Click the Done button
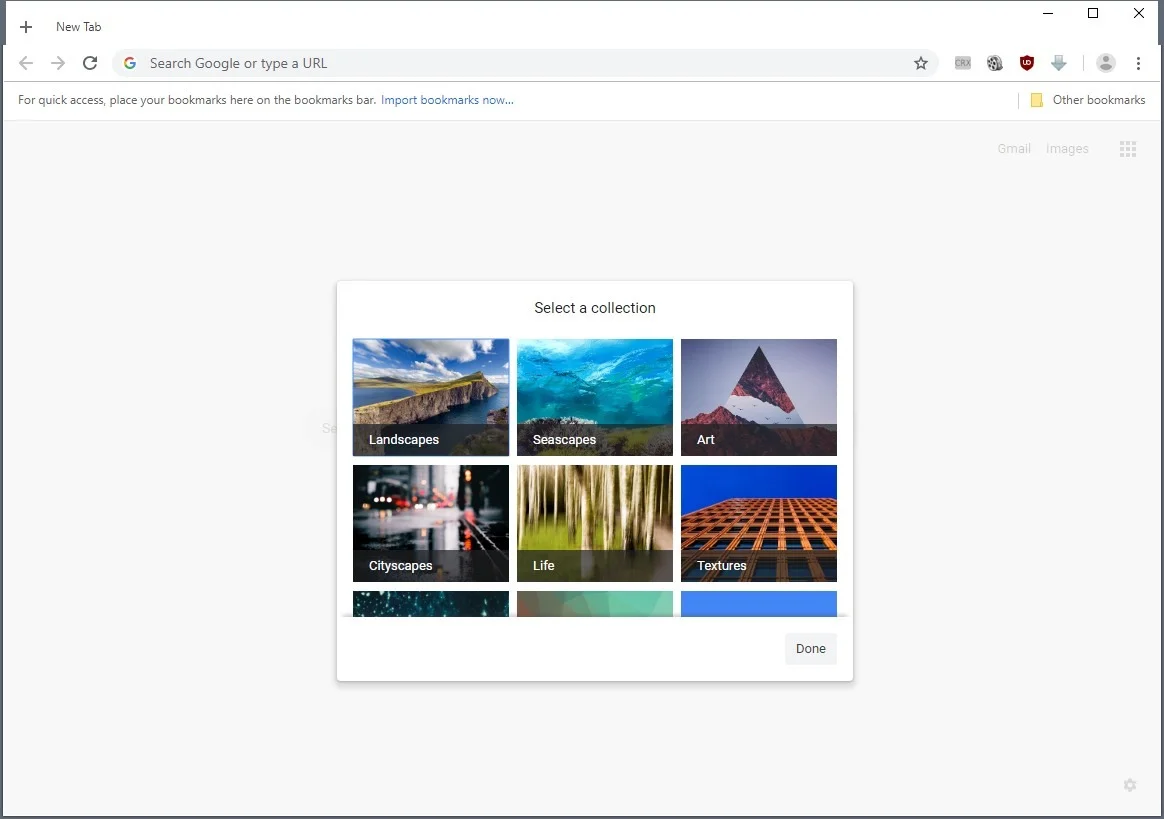Viewport: 1164px width, 819px height. click(x=811, y=649)
